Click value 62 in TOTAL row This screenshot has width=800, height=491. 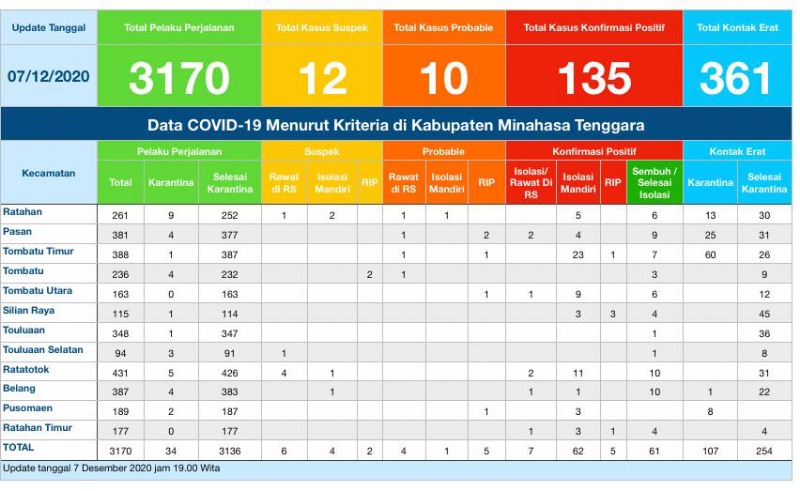[x=578, y=451]
